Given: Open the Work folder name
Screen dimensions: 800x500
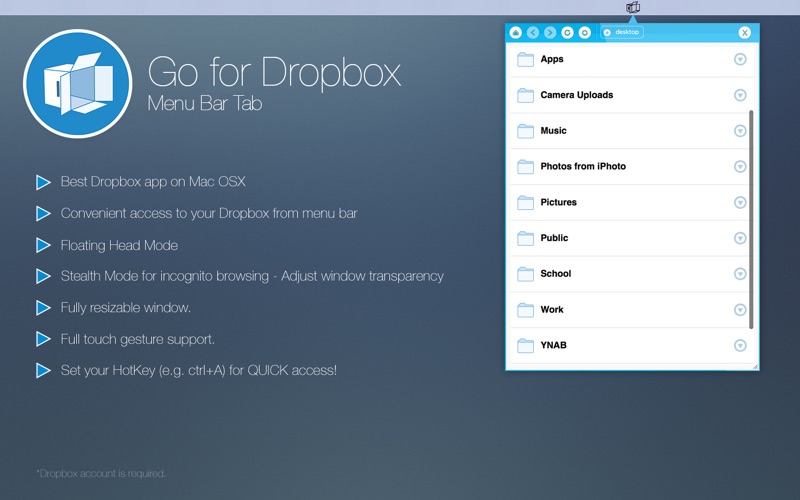Looking at the screenshot, I should [x=552, y=309].
